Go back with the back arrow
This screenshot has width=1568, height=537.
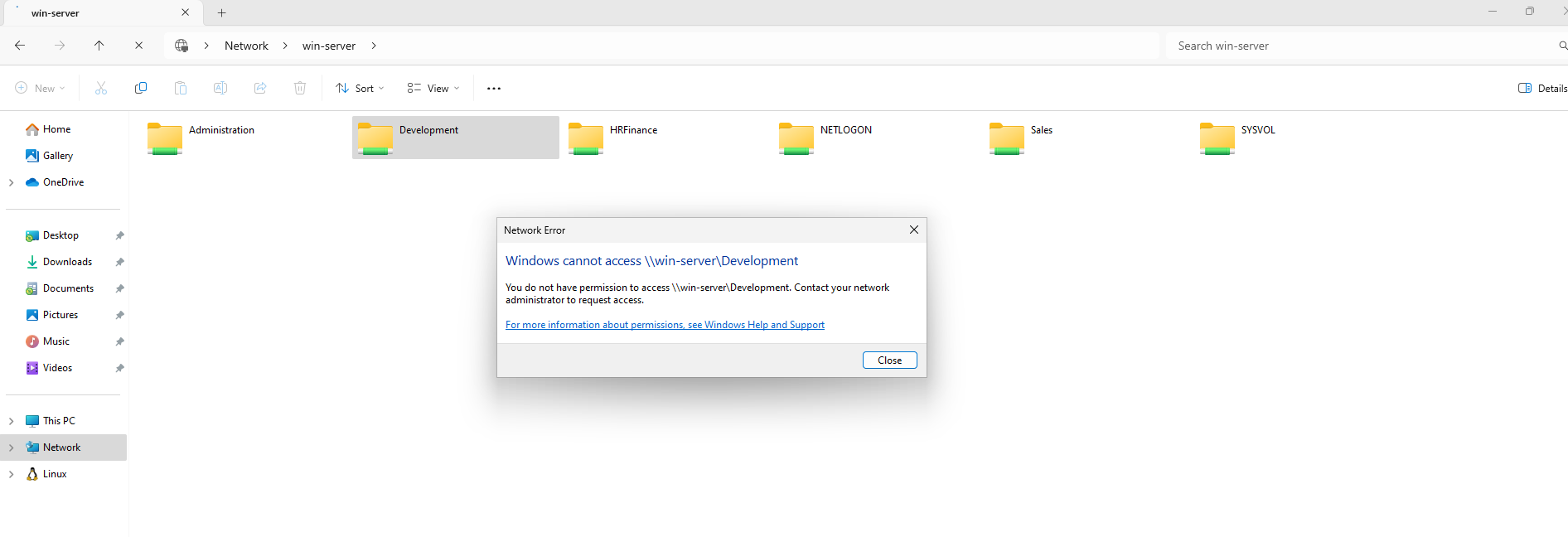[20, 46]
